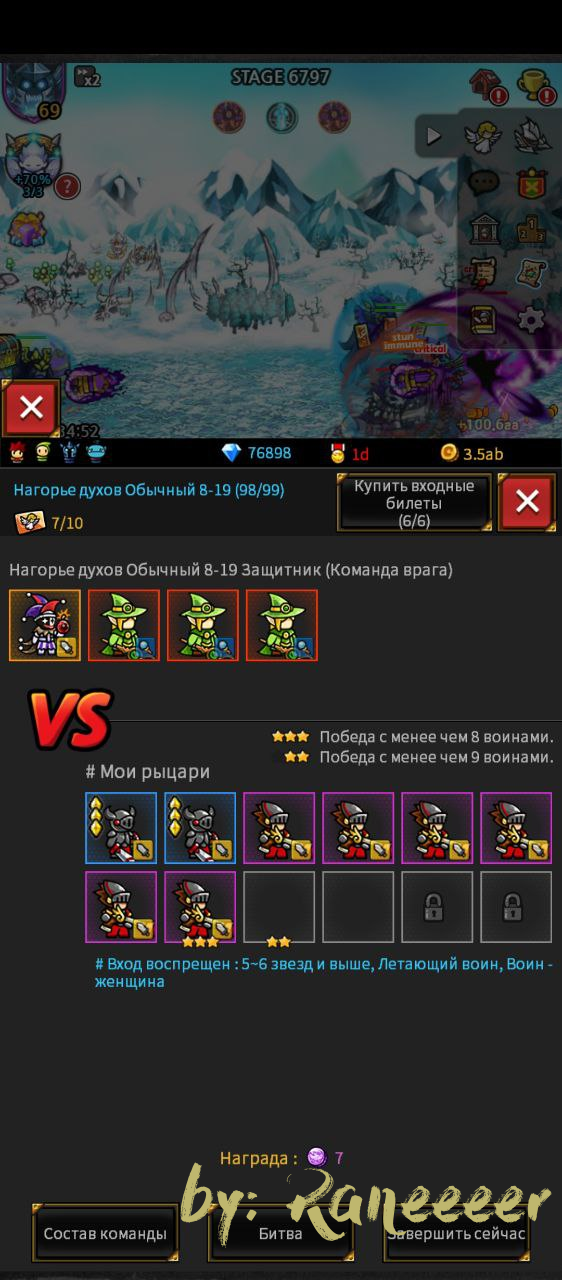This screenshot has width=562, height=1280.
Task: Close panel with red X beside tickets
Action: [527, 502]
